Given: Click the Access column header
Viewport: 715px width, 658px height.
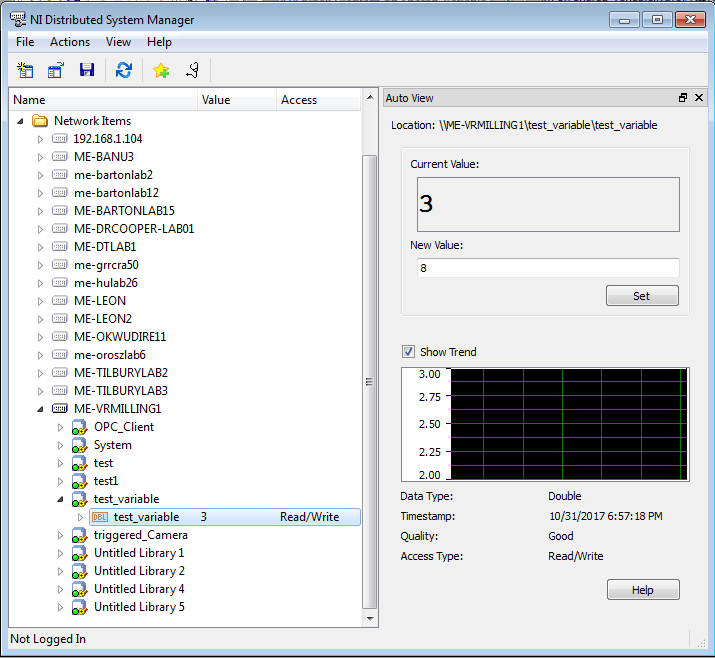Looking at the screenshot, I should point(318,100).
